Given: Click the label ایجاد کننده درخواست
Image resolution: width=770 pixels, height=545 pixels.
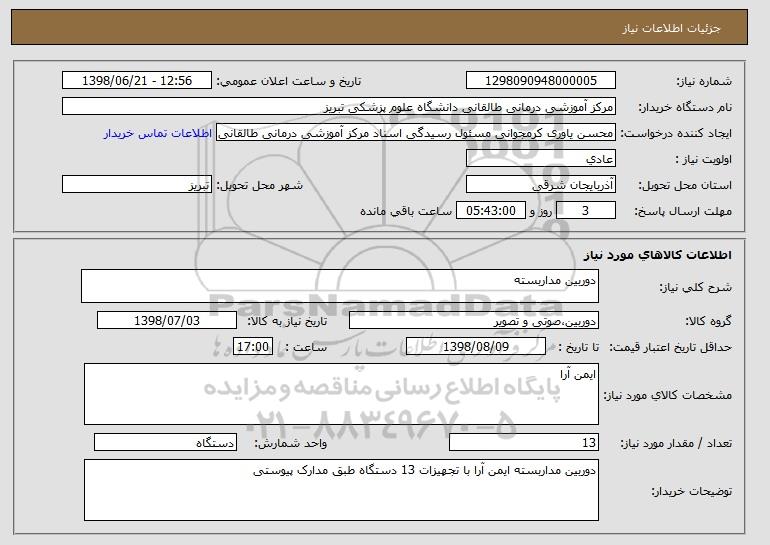Looking at the screenshot, I should click(x=676, y=134).
